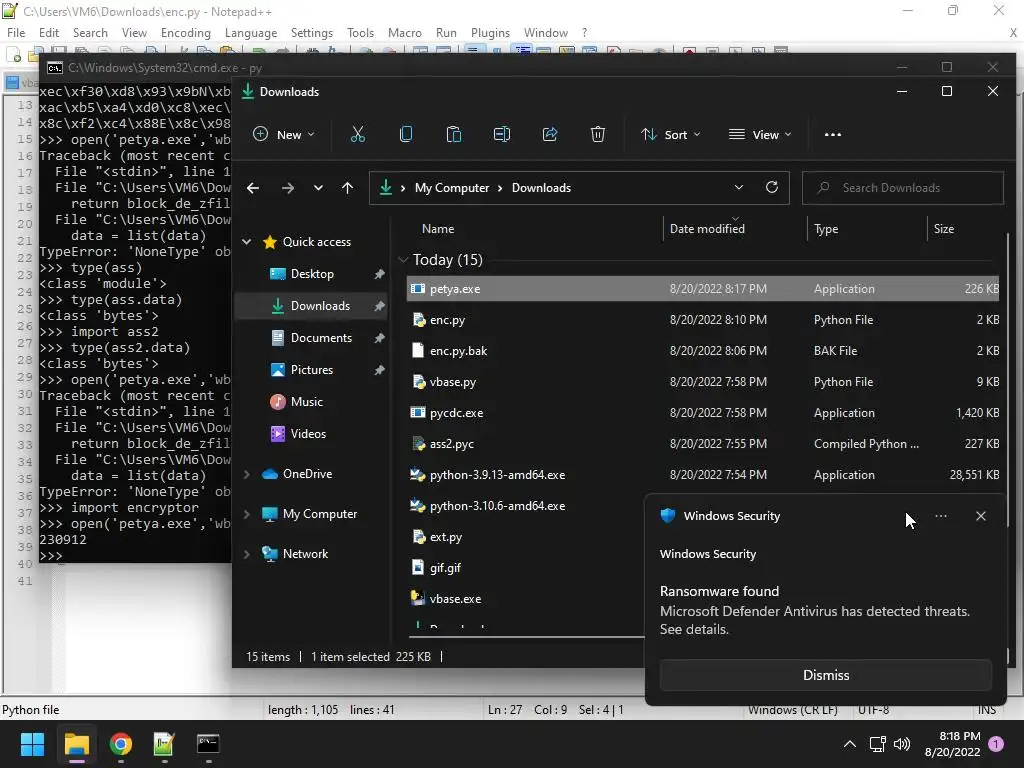
Task: Open the View dropdown menu
Action: click(x=760, y=135)
